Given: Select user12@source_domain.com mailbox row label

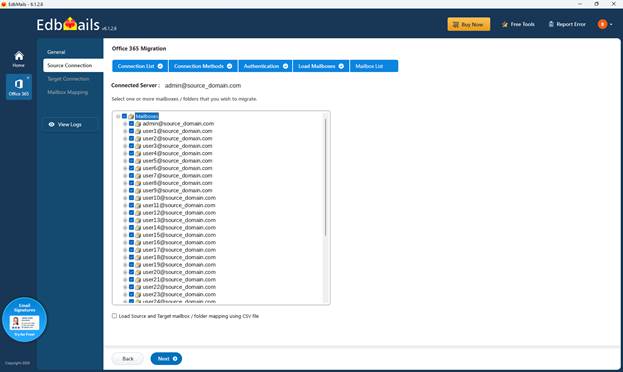Looking at the screenshot, I should [179, 213].
